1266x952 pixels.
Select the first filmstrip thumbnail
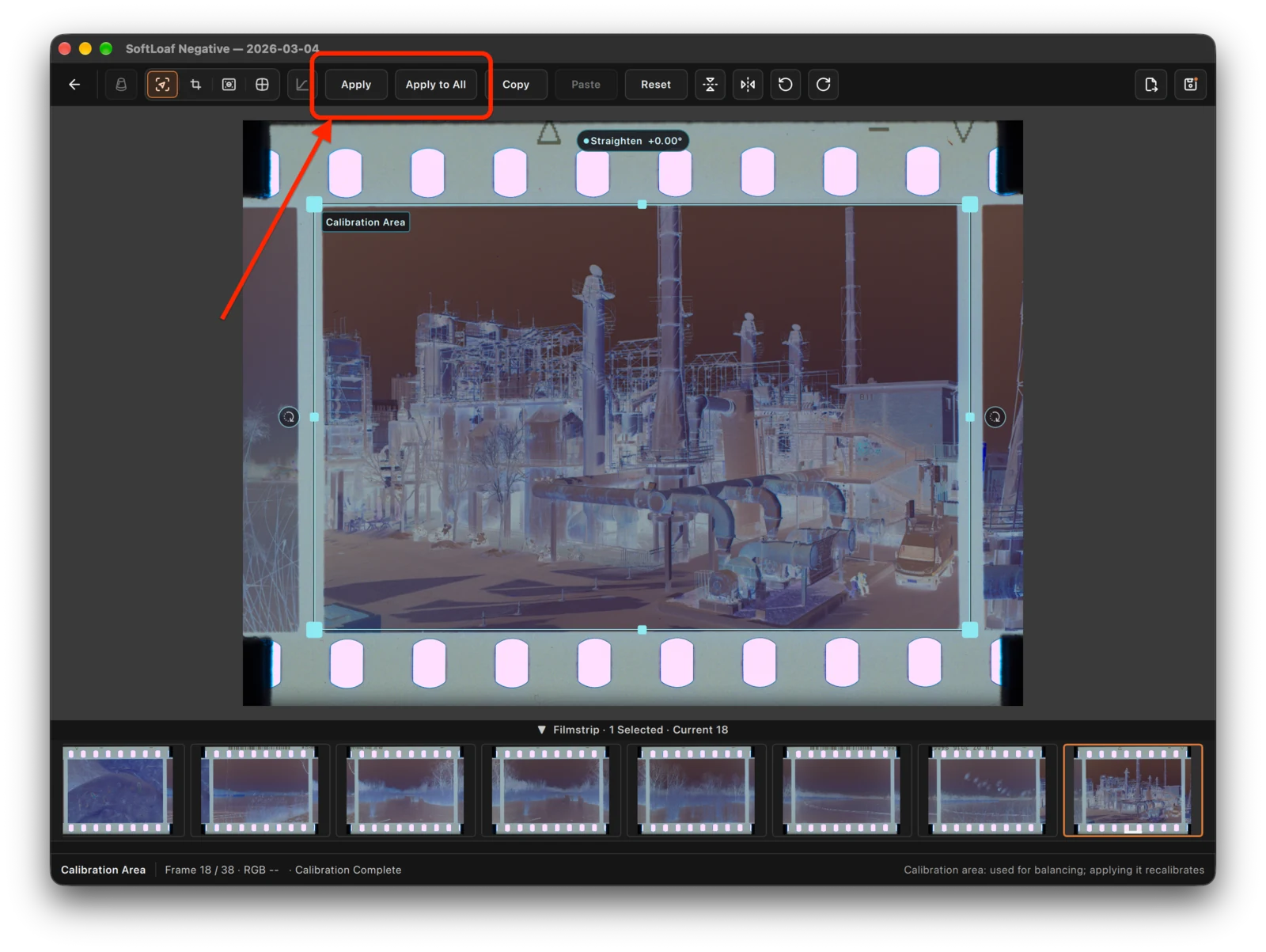tap(117, 791)
